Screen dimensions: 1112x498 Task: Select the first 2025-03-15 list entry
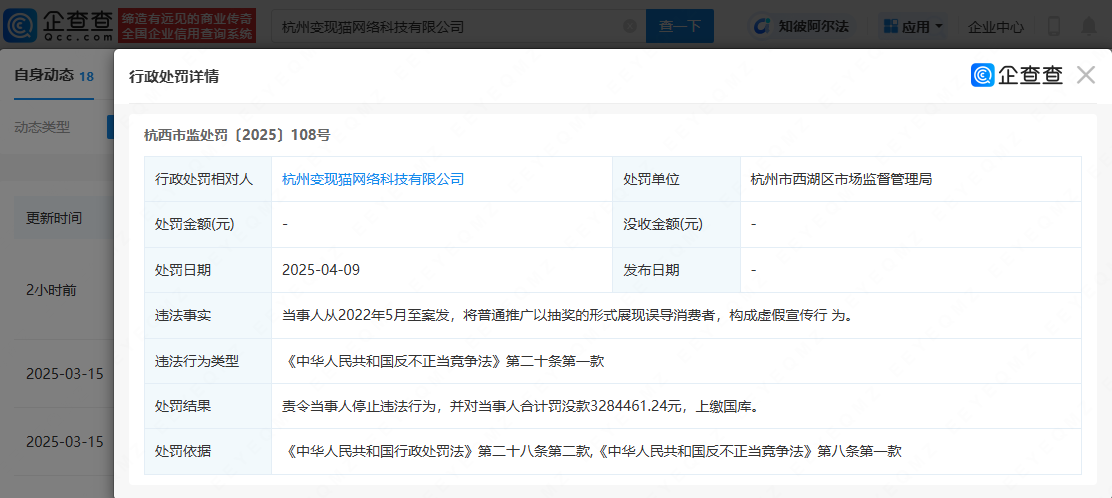[64, 374]
